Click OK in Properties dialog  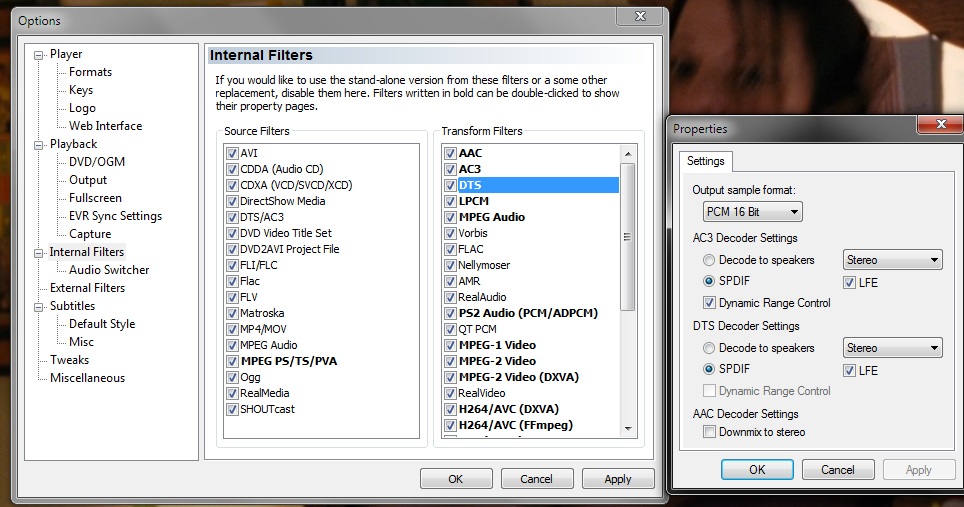point(757,470)
